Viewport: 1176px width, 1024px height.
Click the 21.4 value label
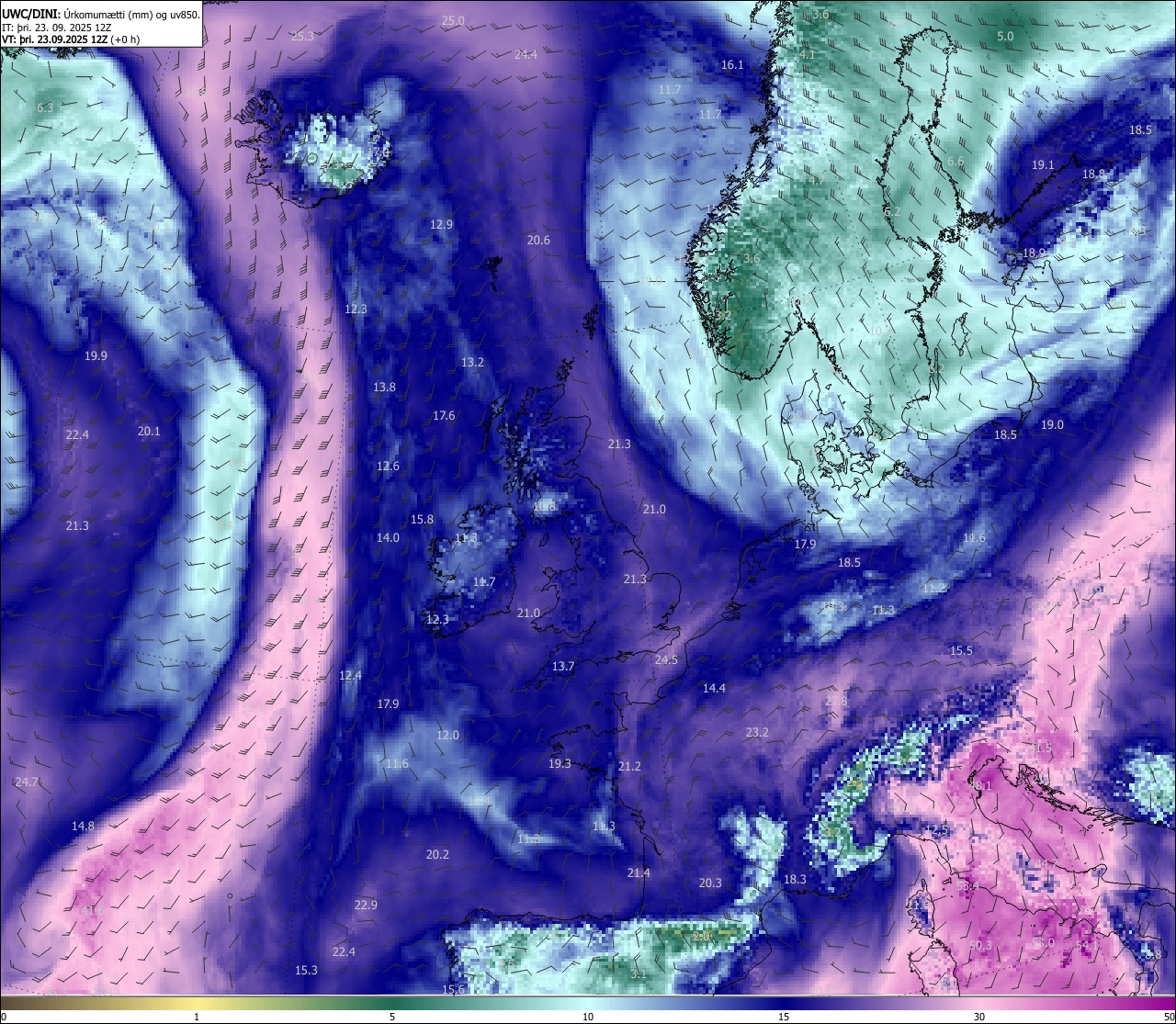point(639,872)
